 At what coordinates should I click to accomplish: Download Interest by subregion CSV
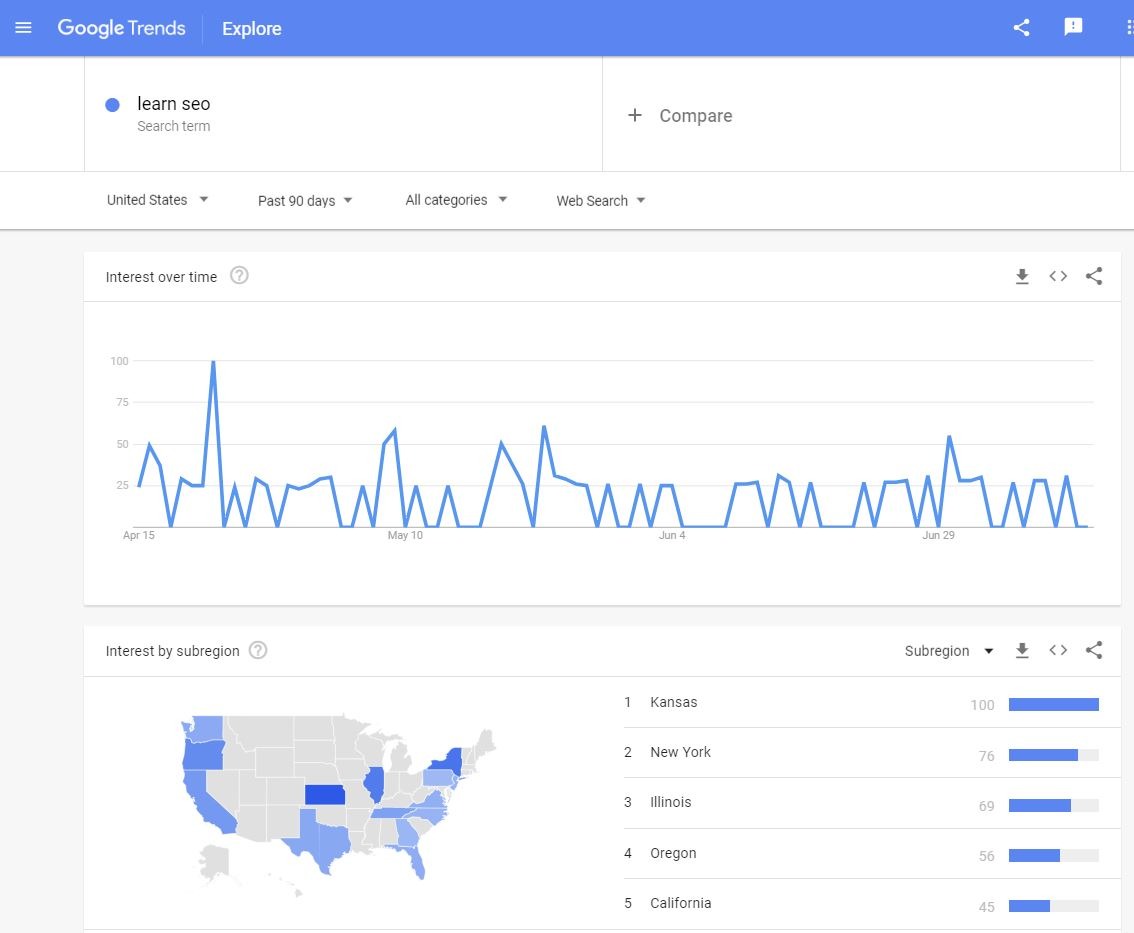coord(1022,650)
